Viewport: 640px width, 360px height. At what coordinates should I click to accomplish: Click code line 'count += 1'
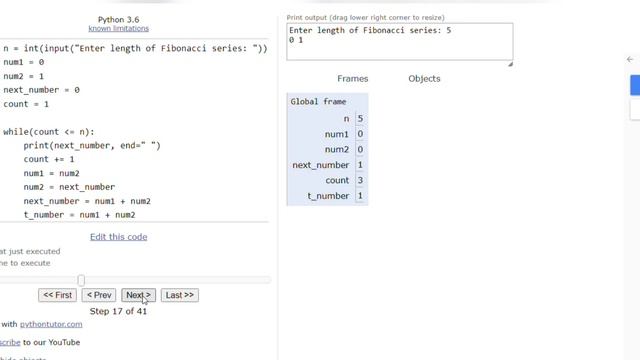click(49, 159)
